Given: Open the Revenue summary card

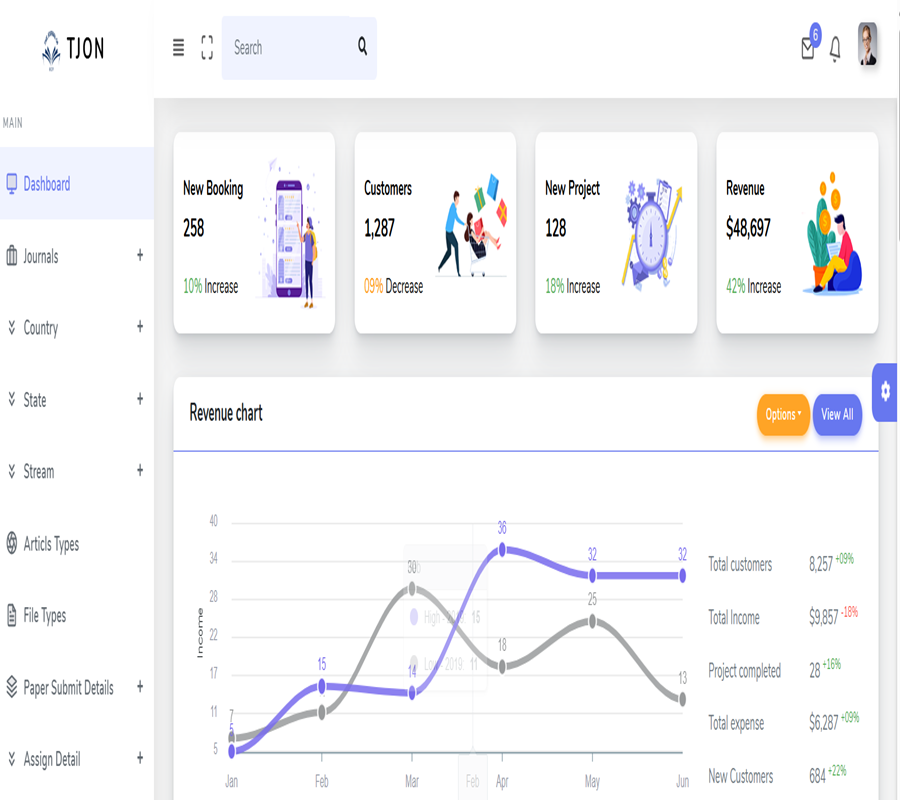Looking at the screenshot, I should (797, 233).
